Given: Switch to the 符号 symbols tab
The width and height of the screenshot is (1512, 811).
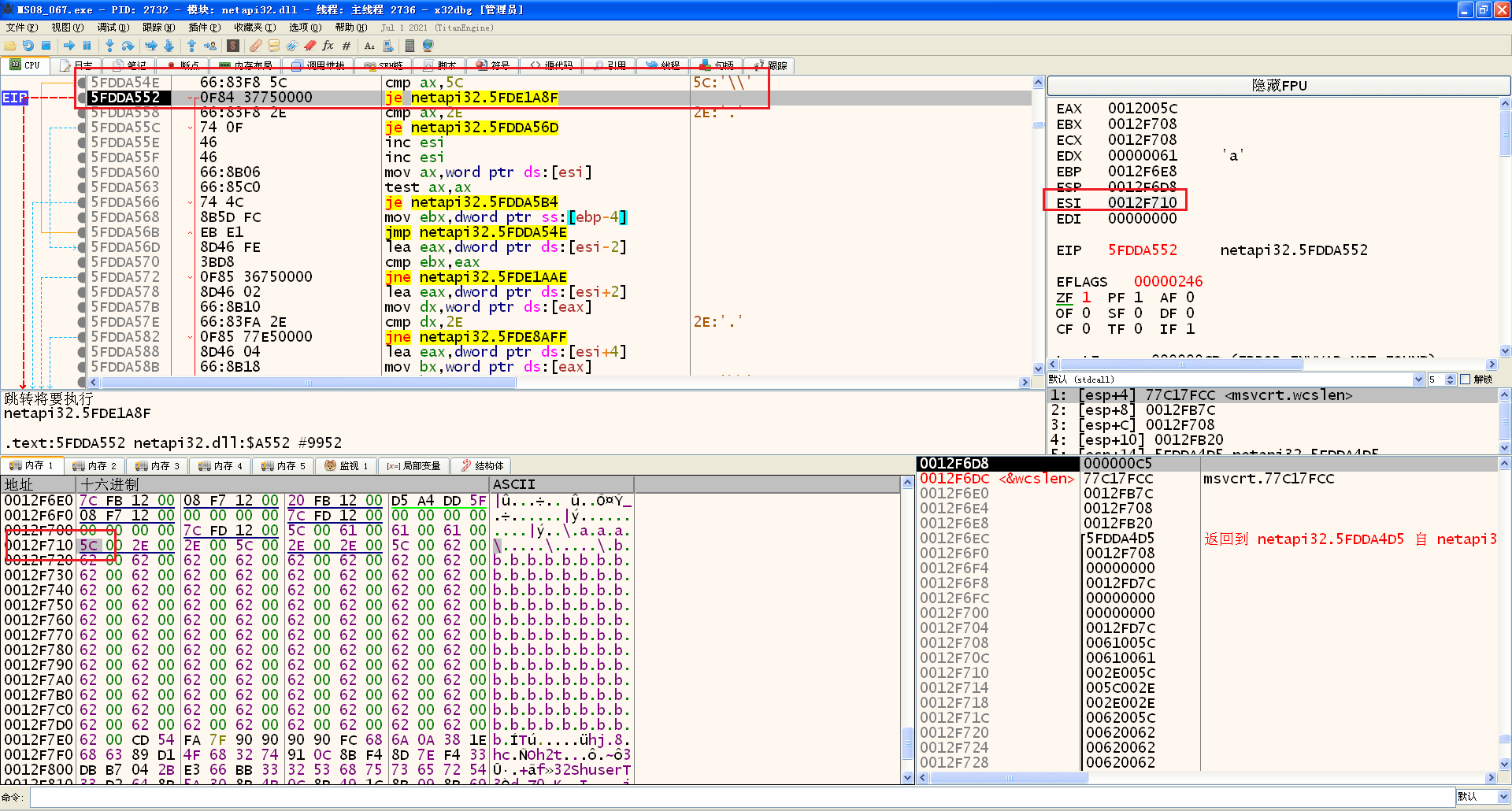Looking at the screenshot, I should point(493,65).
